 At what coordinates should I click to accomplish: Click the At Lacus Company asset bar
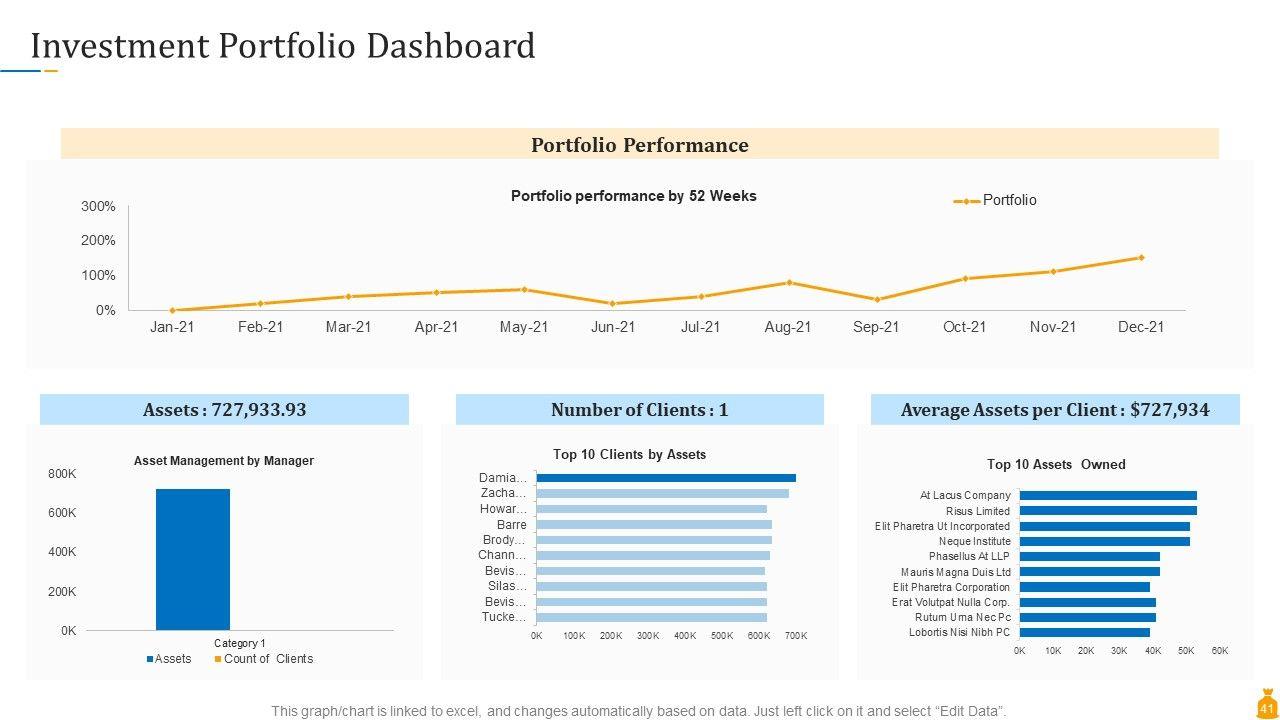click(x=1108, y=495)
